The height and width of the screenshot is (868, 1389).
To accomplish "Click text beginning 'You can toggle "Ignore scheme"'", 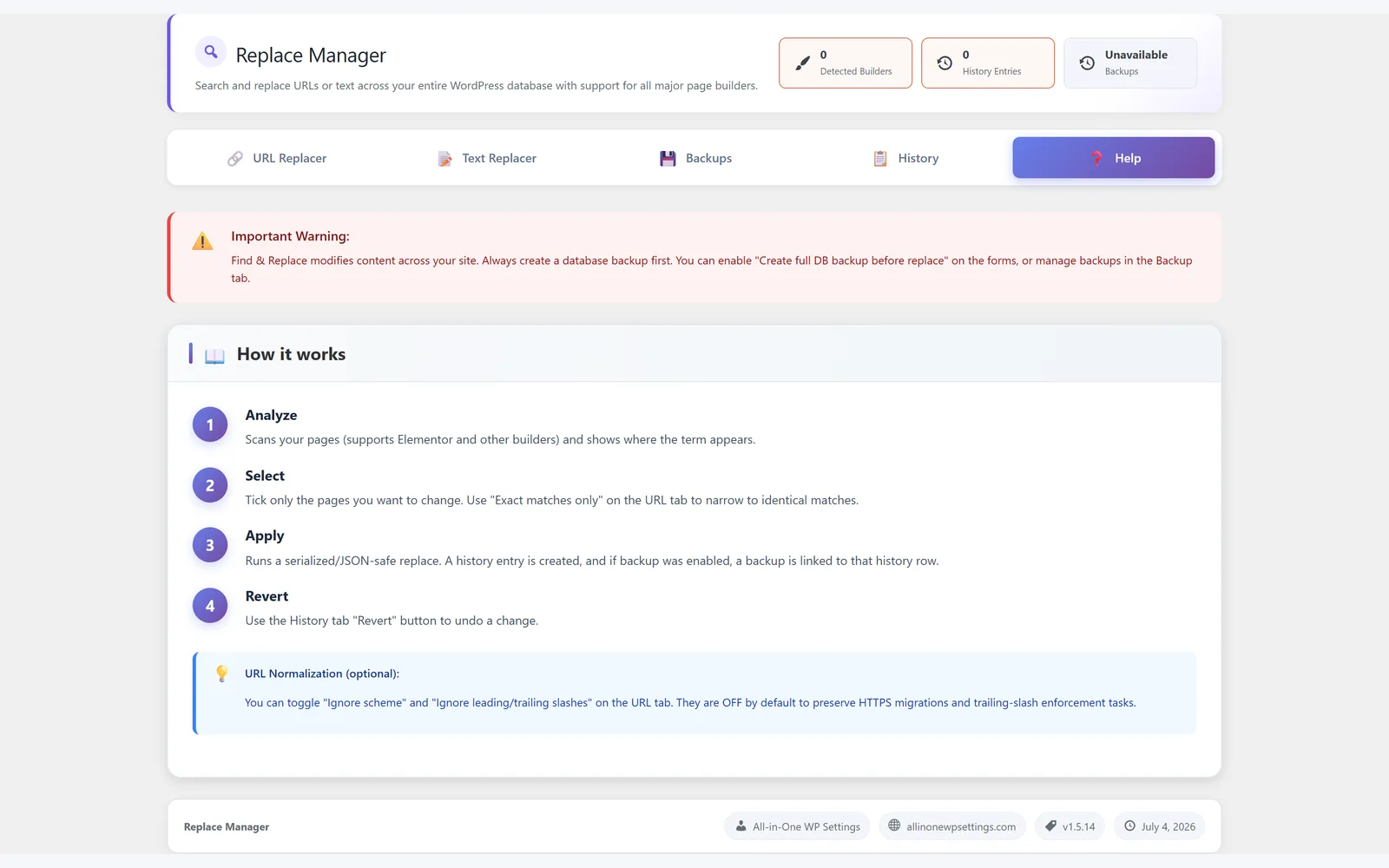I will (690, 703).
